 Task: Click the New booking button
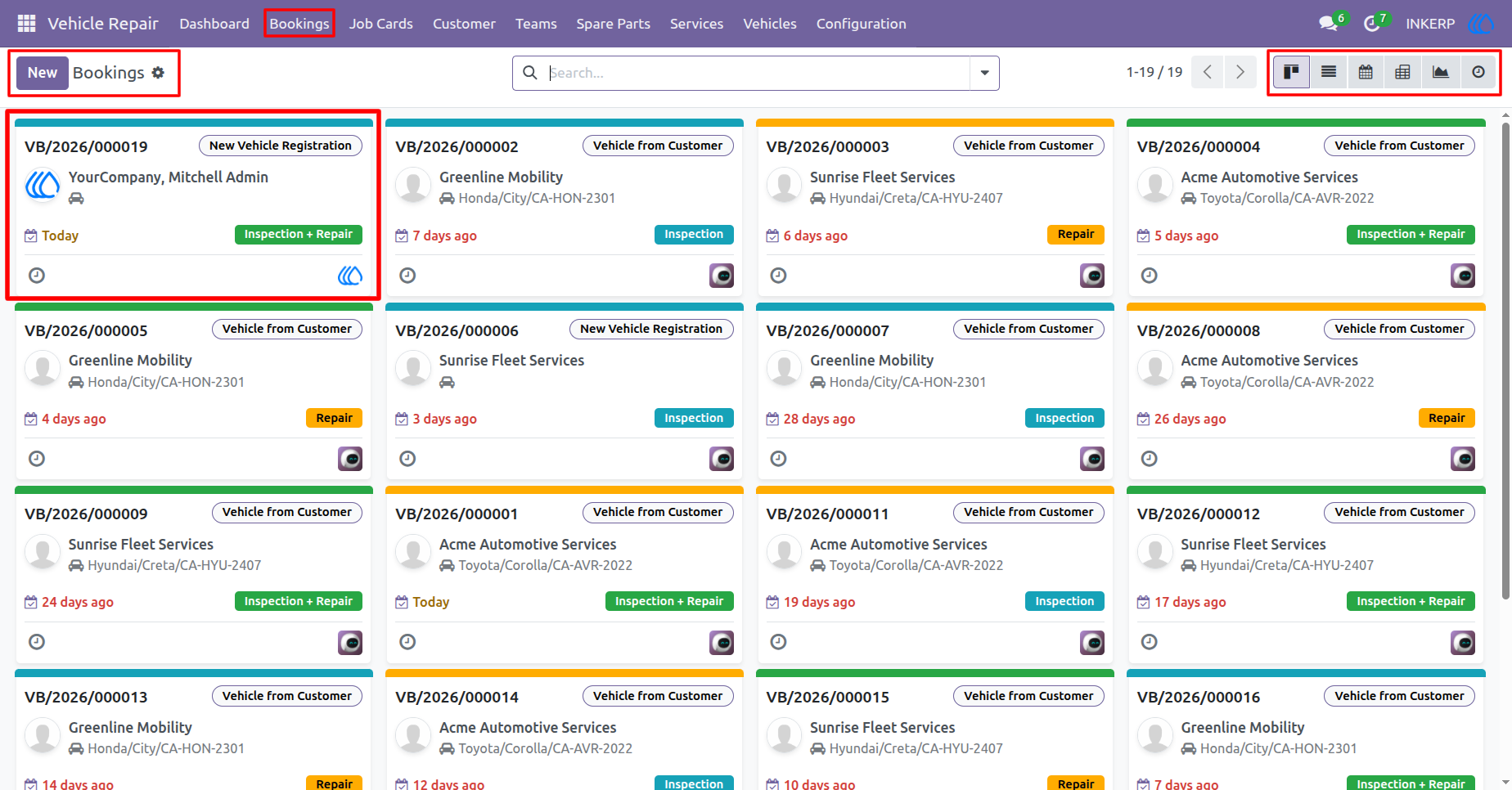[43, 73]
